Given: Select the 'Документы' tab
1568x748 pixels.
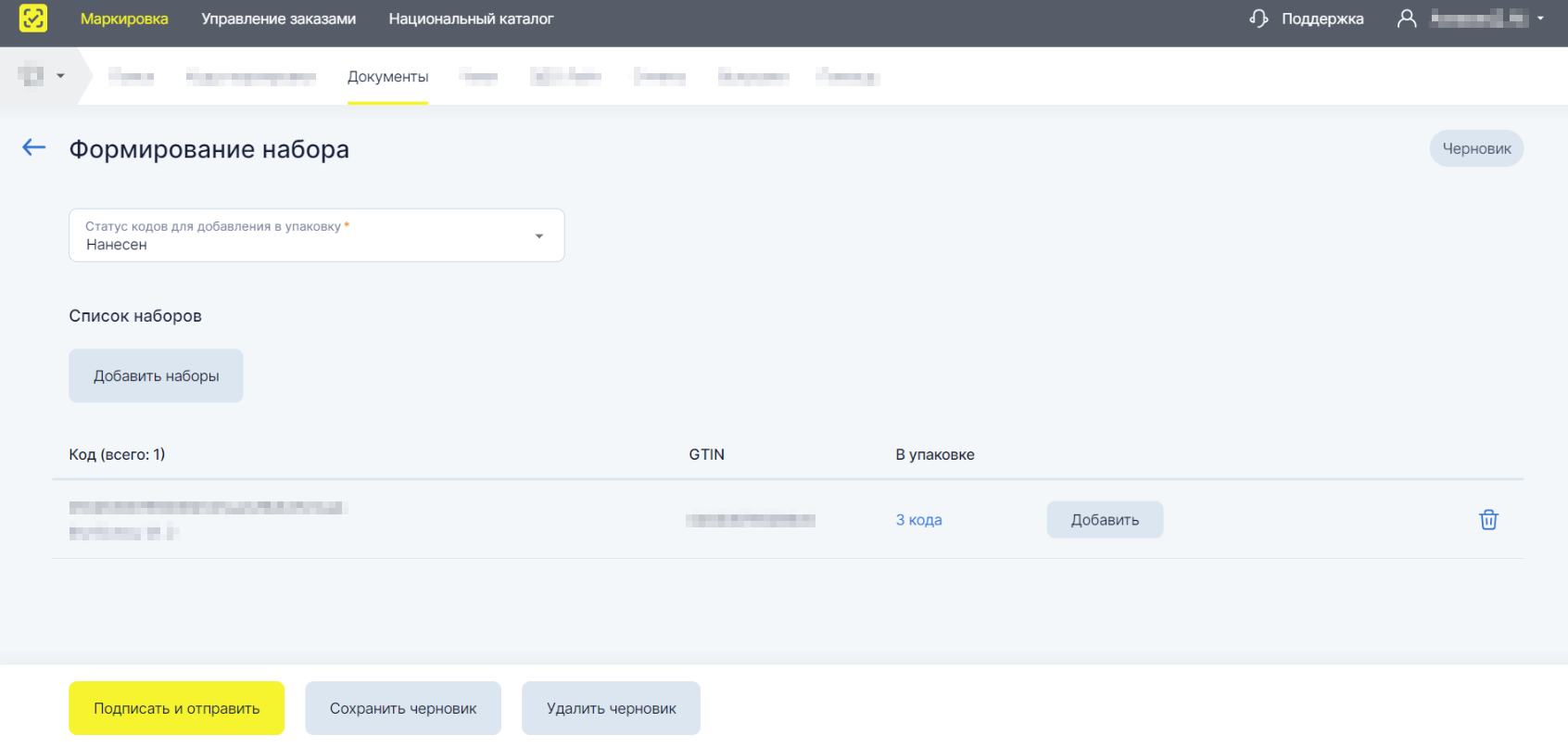Looking at the screenshot, I should click(388, 77).
